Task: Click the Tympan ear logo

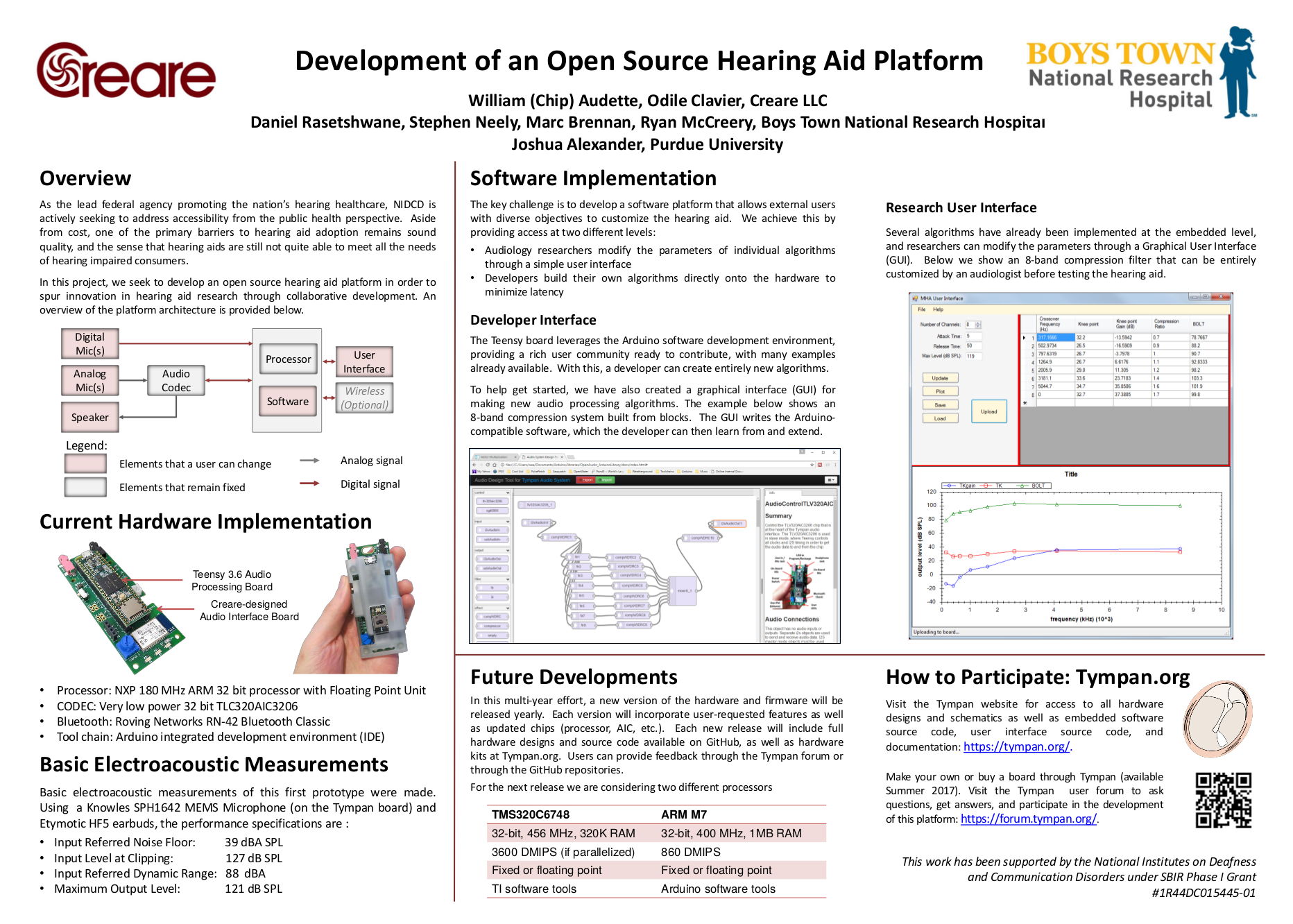Action: (1217, 719)
